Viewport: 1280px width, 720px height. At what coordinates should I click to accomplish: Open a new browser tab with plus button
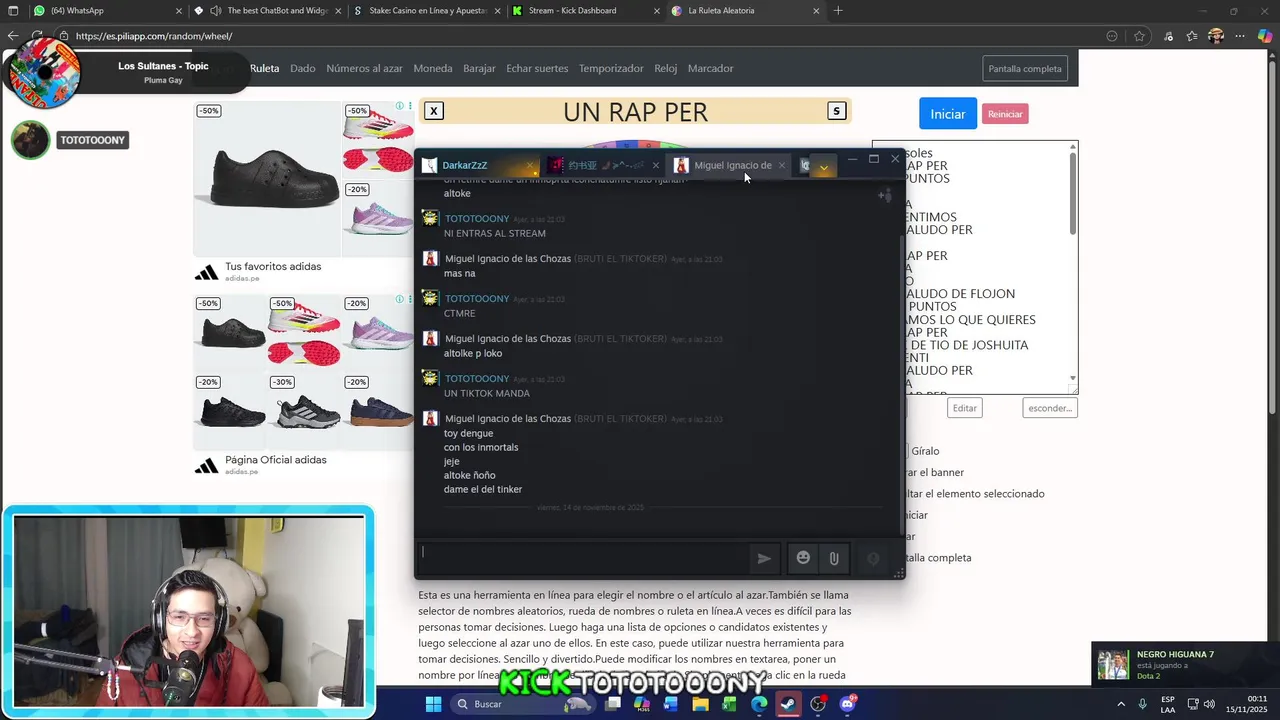point(838,11)
